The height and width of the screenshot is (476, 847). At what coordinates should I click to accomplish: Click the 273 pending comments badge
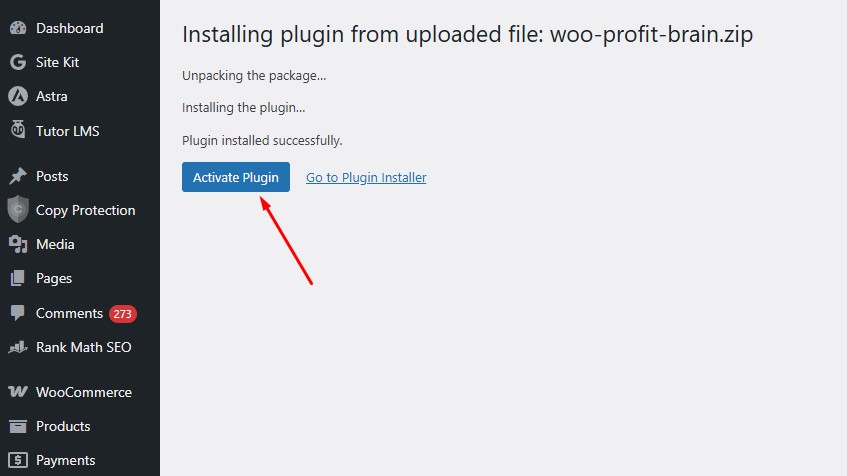coord(123,313)
